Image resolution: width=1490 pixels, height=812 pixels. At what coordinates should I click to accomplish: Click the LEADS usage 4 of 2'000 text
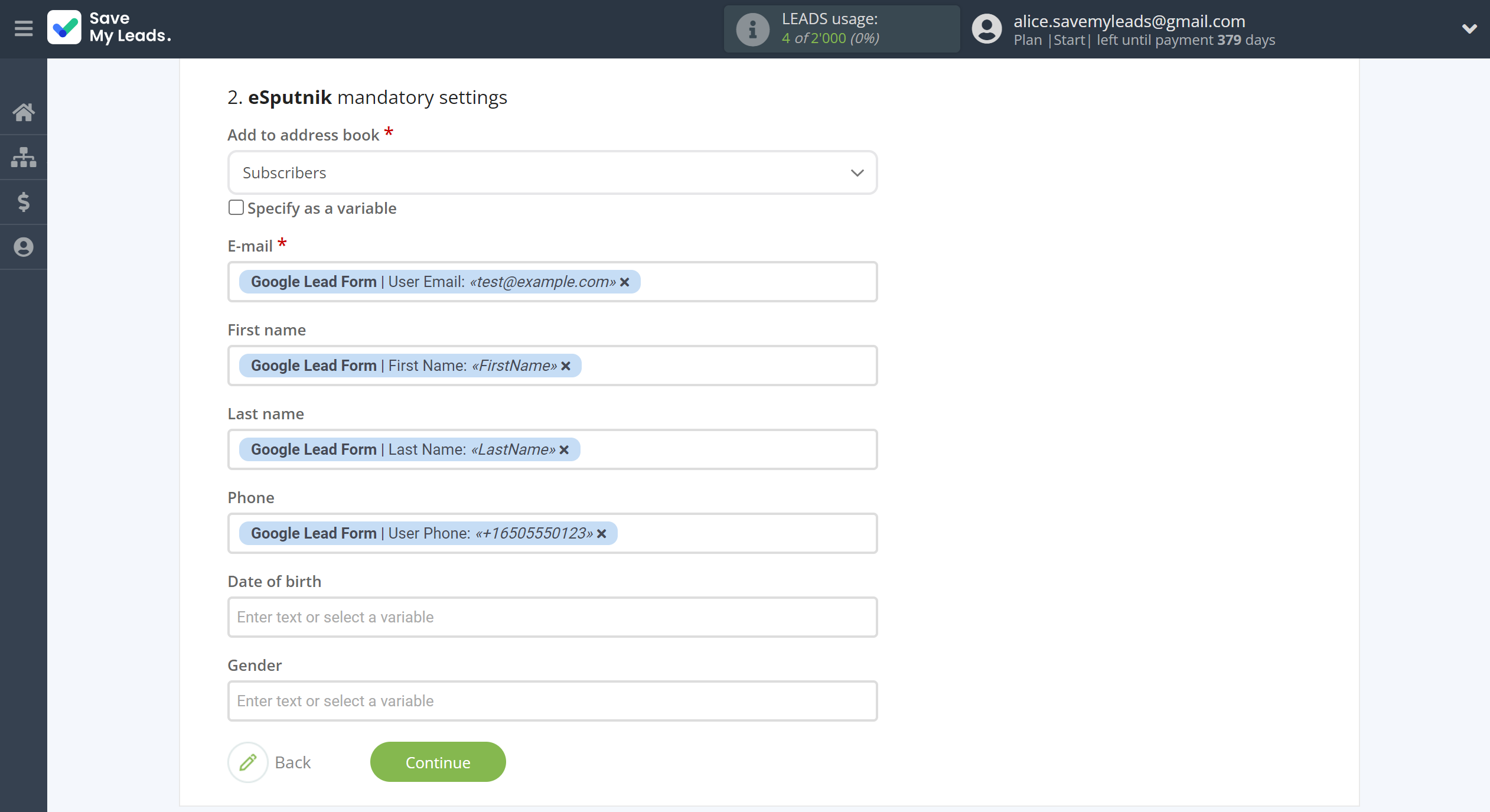pos(830,38)
